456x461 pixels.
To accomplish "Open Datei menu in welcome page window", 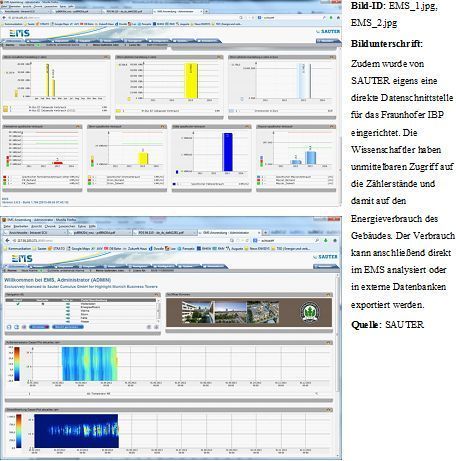I will click(7, 226).
